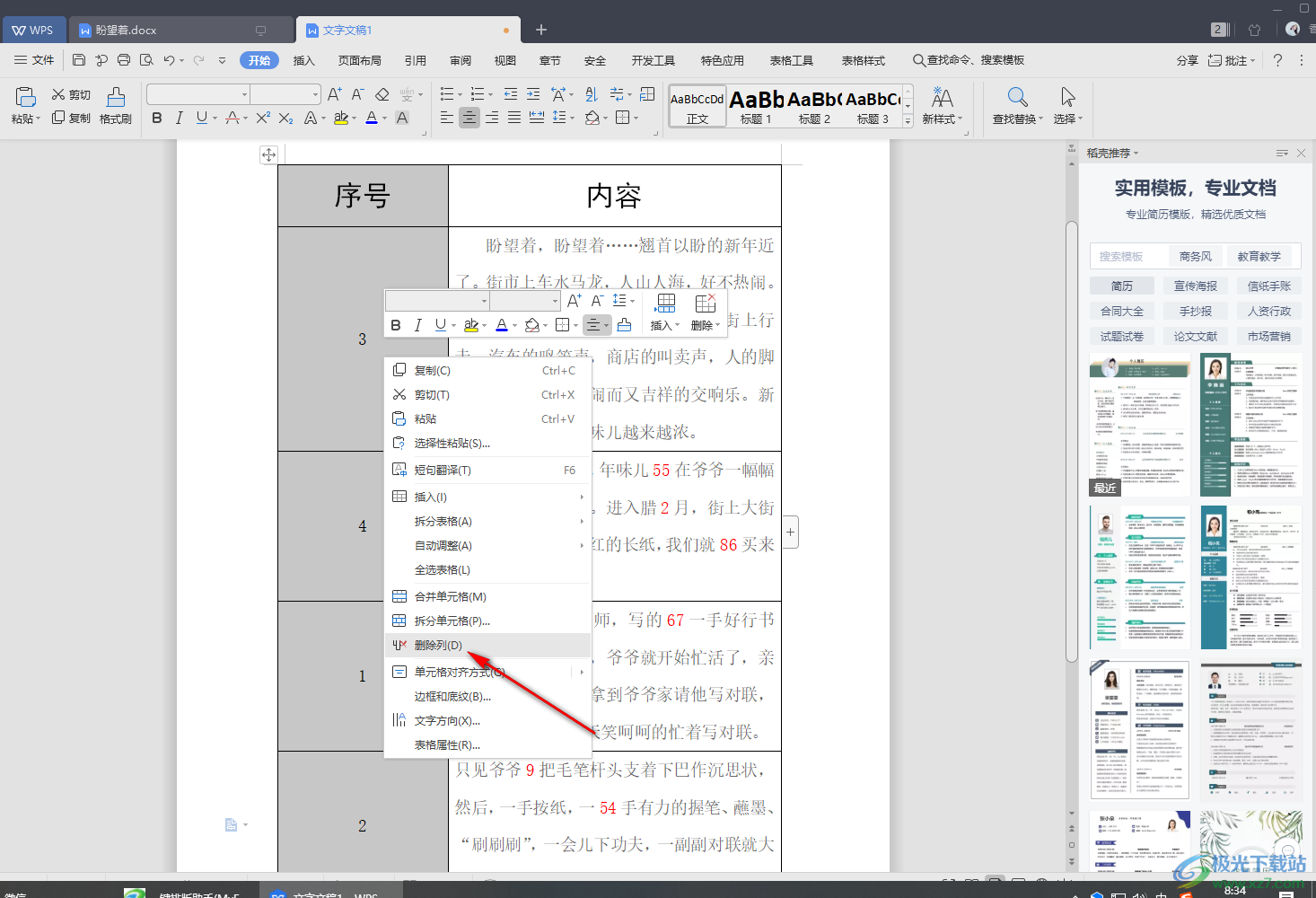This screenshot has height=898, width=1316.
Task: Open the font size box in ribbon
Action: click(285, 94)
